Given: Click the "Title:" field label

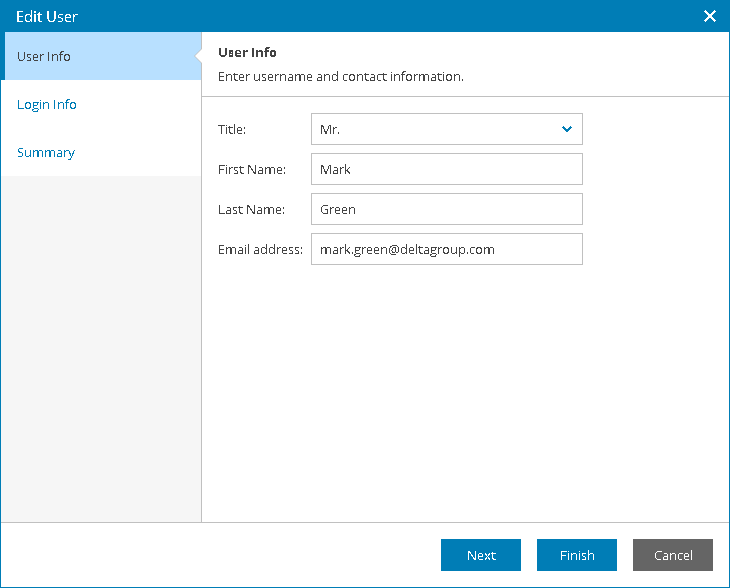Looking at the screenshot, I should tap(232, 129).
